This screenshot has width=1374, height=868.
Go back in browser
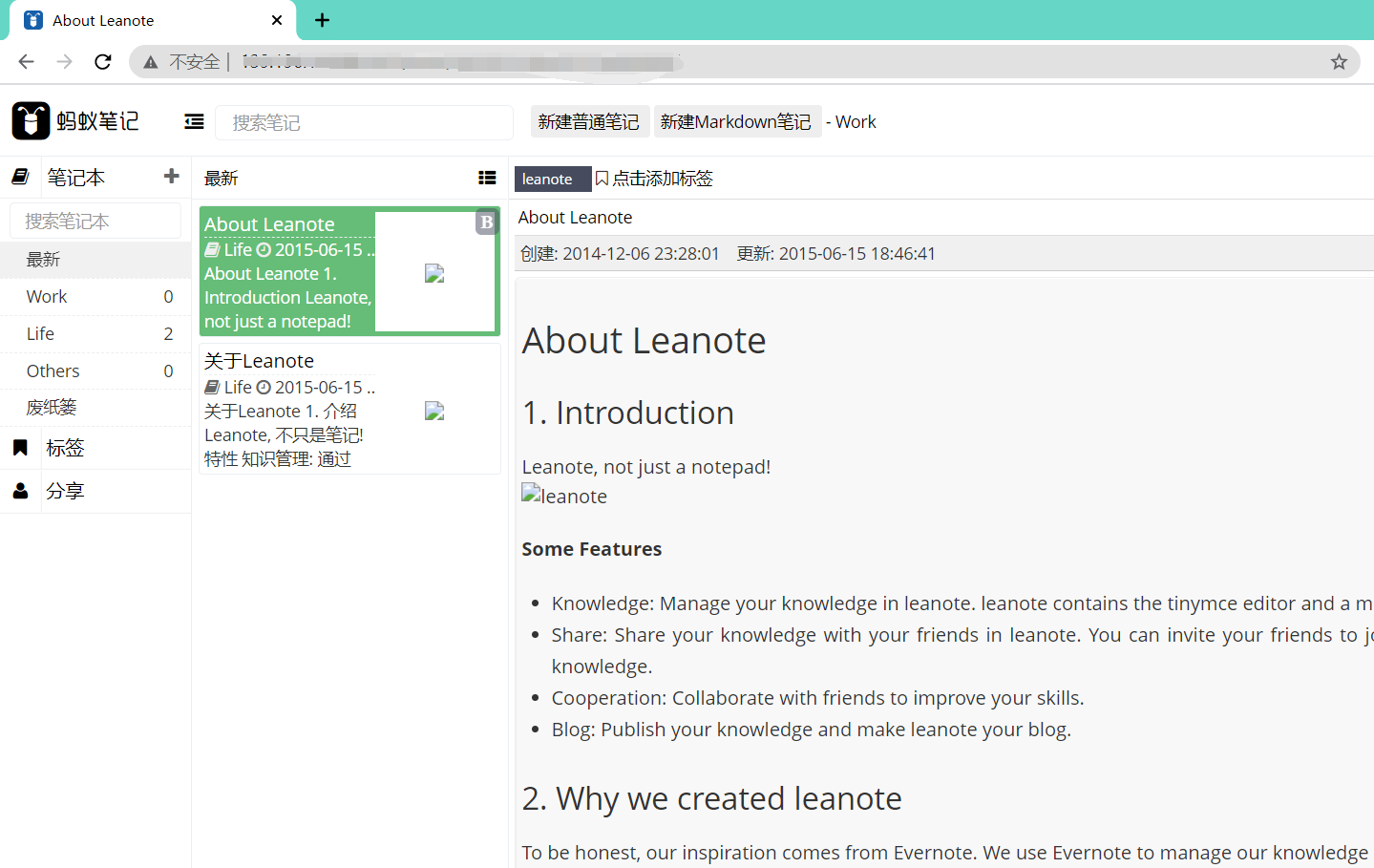(x=26, y=62)
